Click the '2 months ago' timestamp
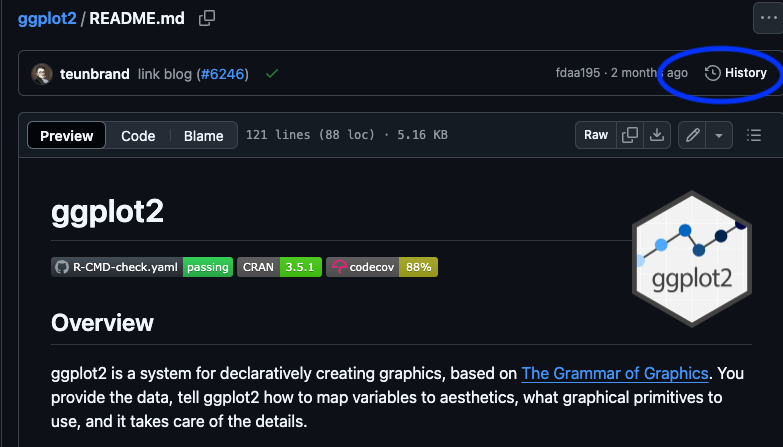This screenshot has width=783, height=447. point(649,73)
